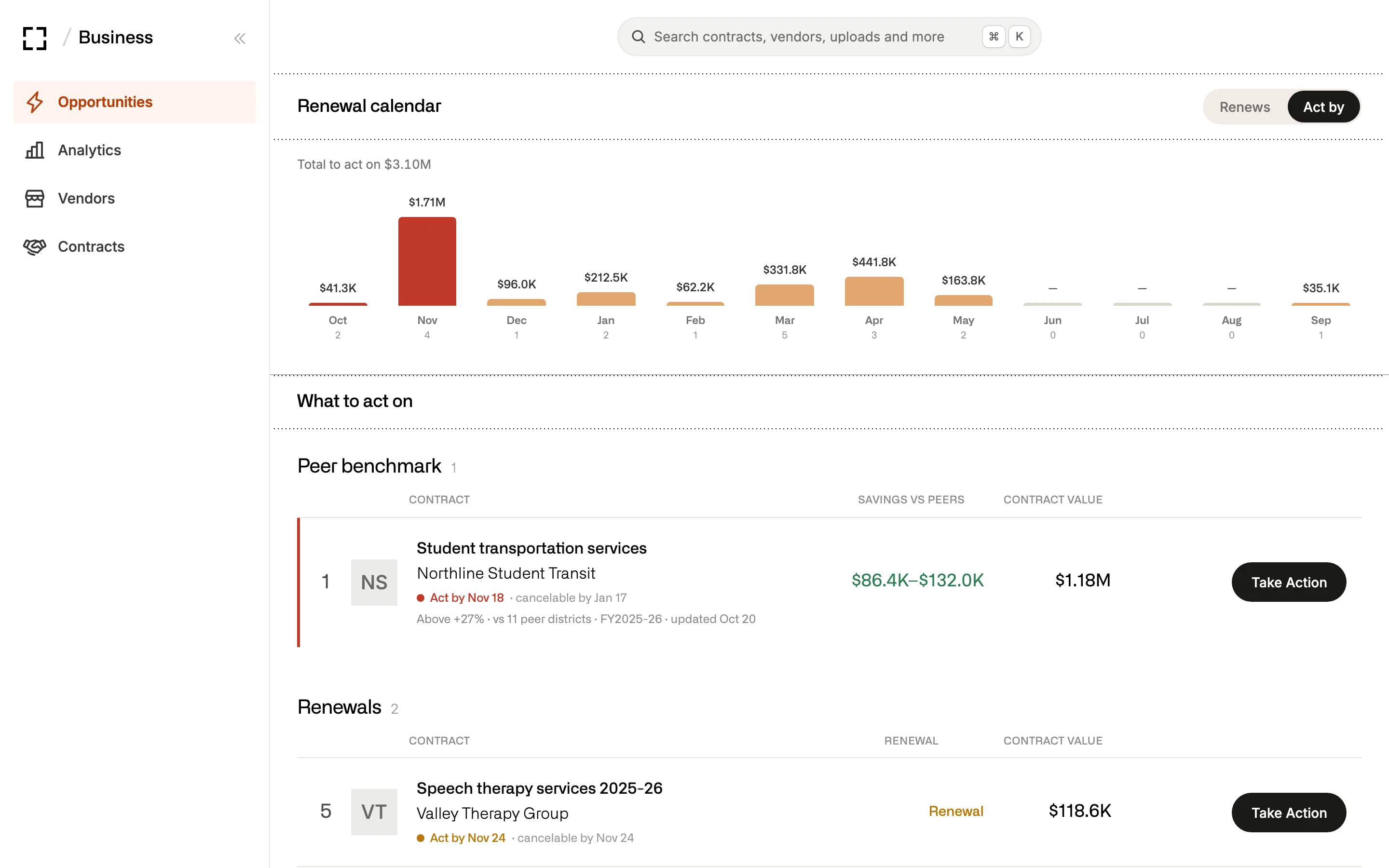Click the Analytics bar chart icon
Viewport: 1389px width, 868px height.
pyautogui.click(x=34, y=150)
